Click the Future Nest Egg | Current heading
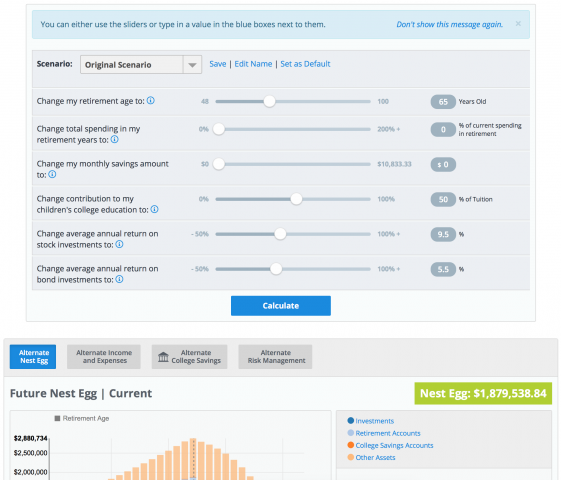 81,393
